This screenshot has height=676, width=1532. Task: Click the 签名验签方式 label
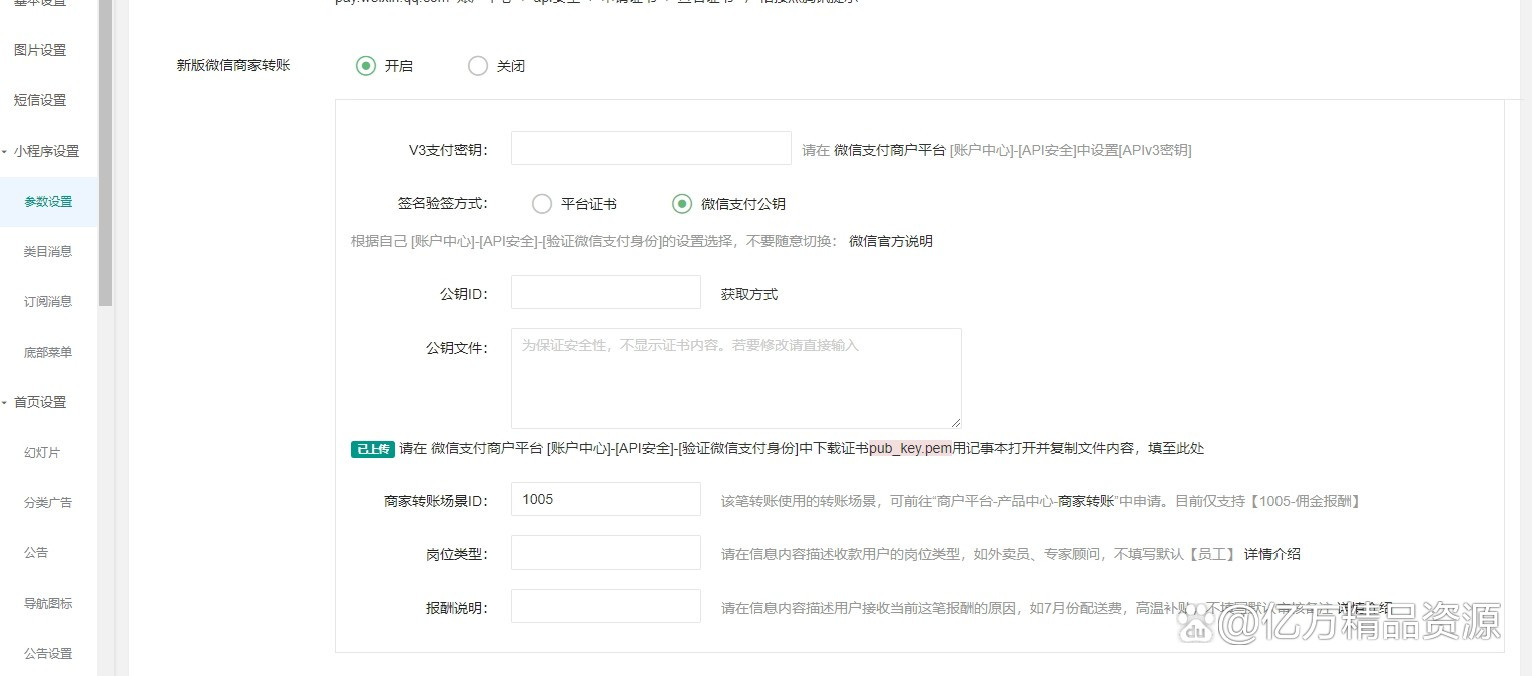[442, 204]
